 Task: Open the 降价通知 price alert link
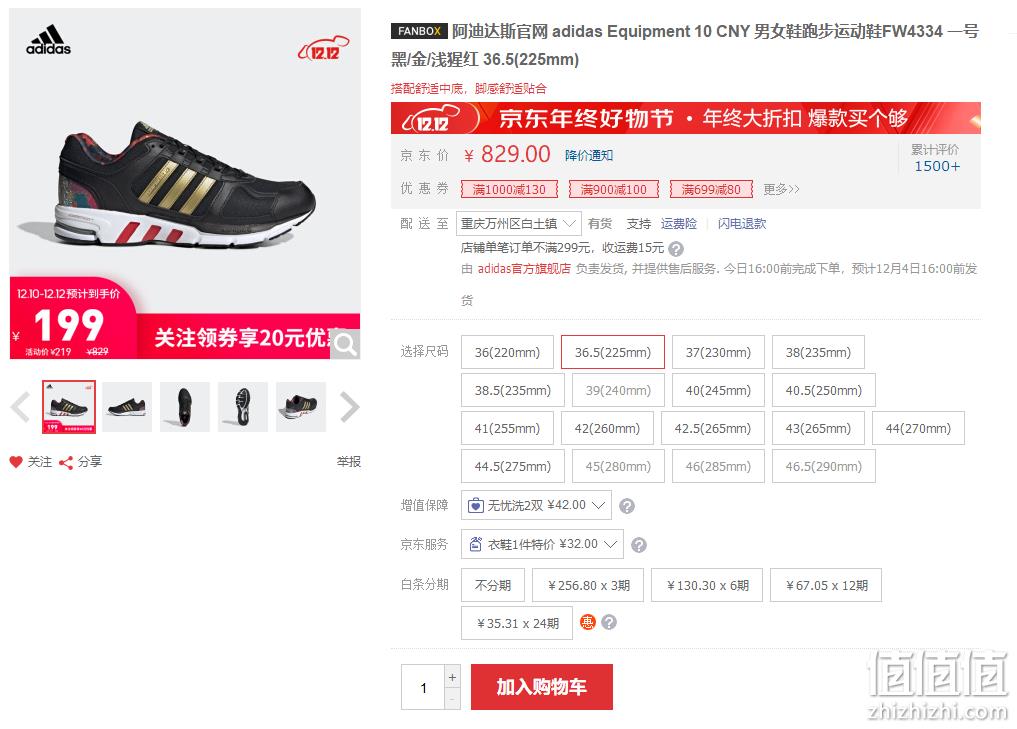tap(589, 156)
